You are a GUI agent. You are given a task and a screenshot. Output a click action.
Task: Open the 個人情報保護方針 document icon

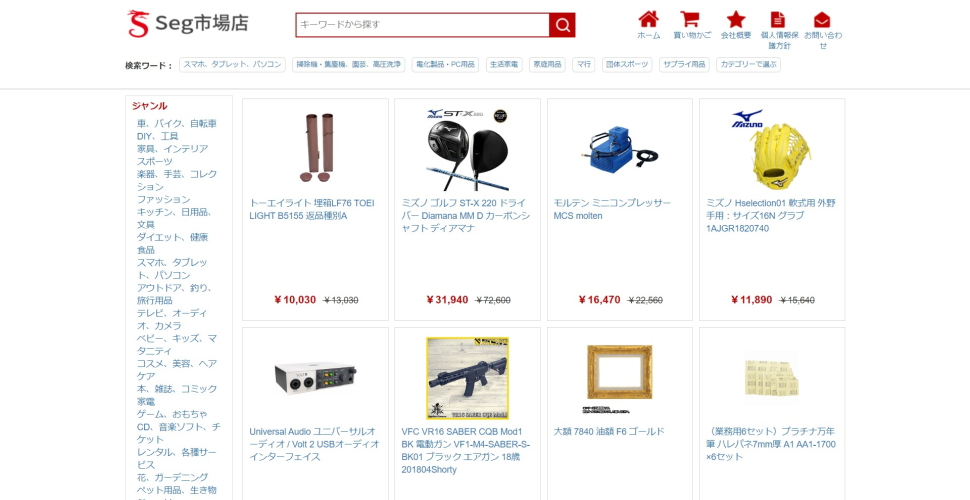(778, 19)
